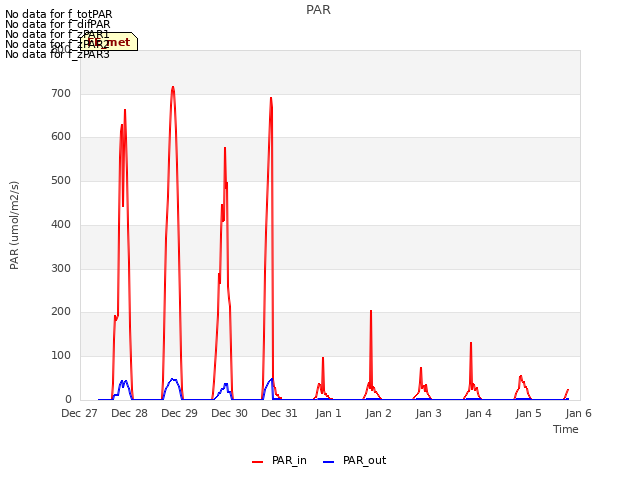Click the Jan 6 x-axis tick label
The height and width of the screenshot is (480, 640).
(x=578, y=413)
